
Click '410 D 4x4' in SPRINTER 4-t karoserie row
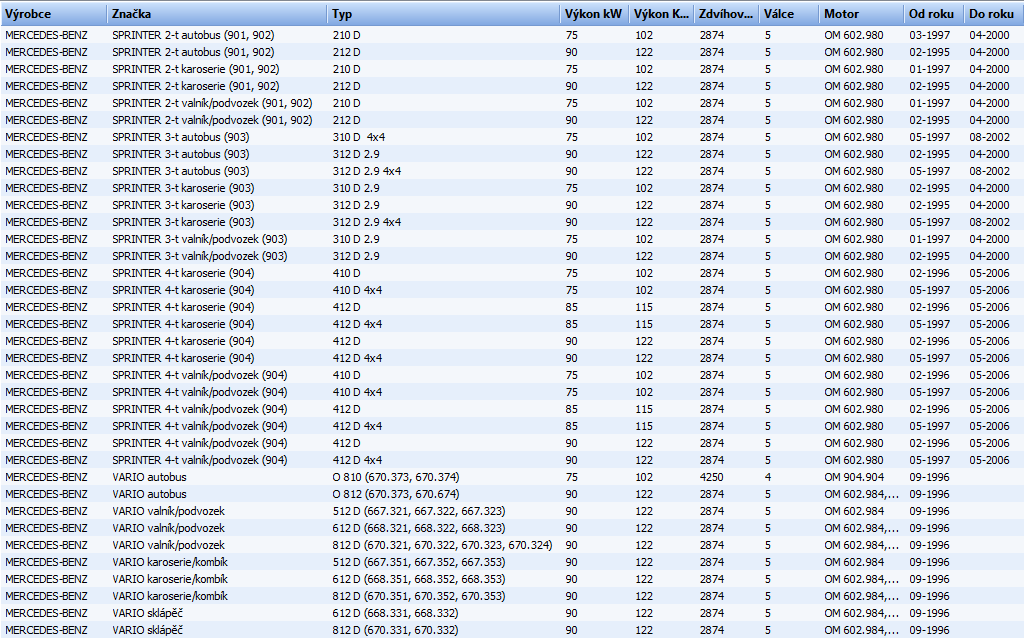[357, 290]
